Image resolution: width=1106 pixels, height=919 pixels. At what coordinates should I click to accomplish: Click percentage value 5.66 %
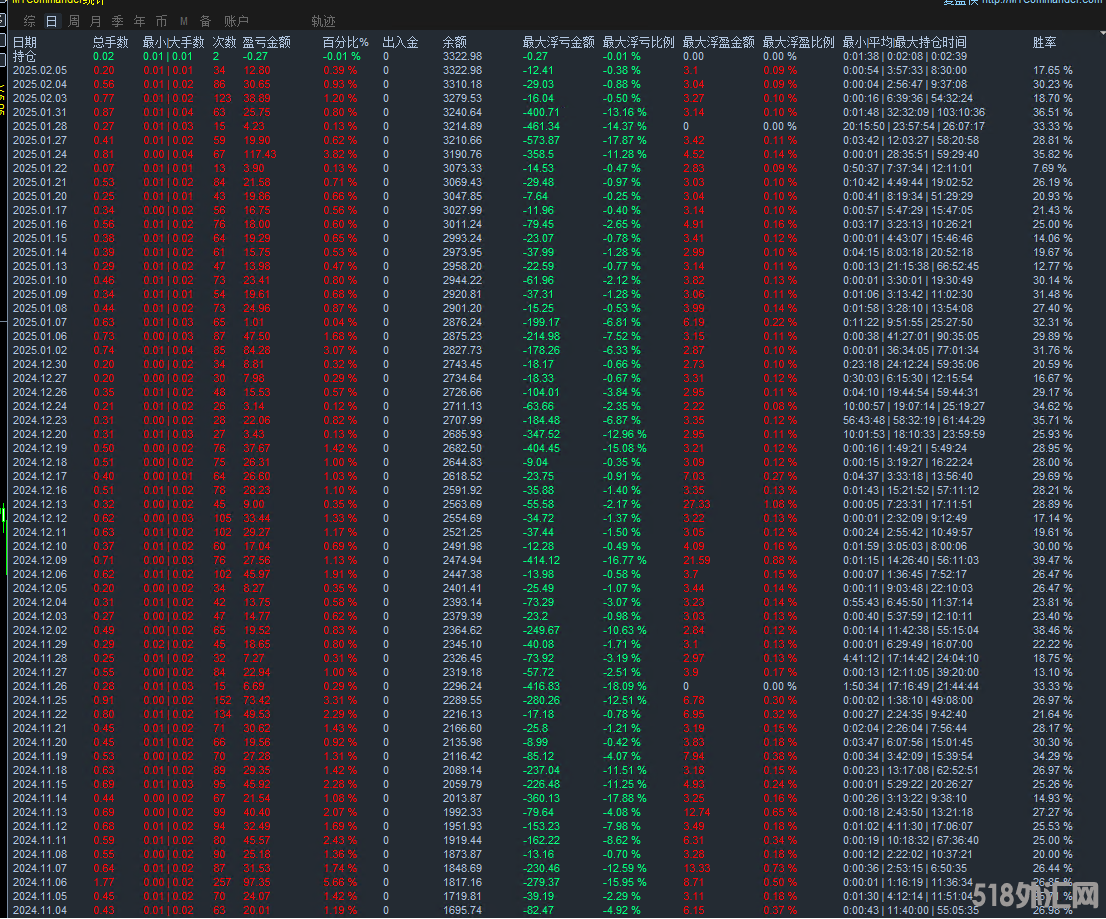340,882
